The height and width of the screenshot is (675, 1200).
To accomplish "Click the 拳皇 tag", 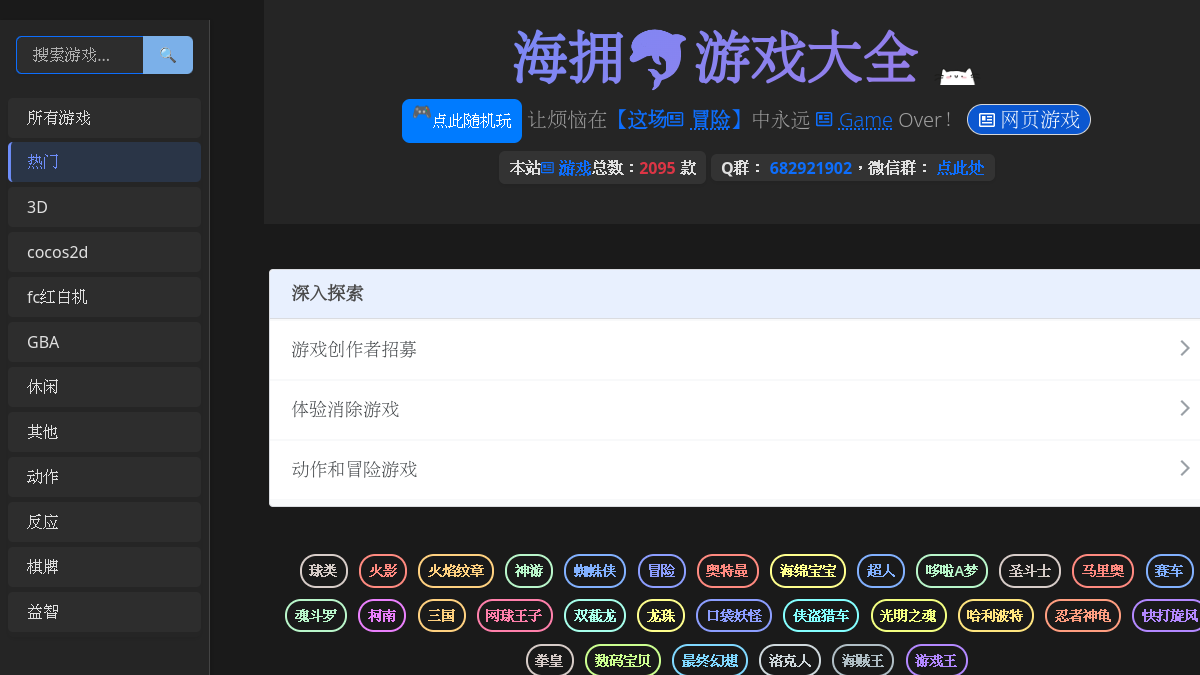I will tap(550, 660).
